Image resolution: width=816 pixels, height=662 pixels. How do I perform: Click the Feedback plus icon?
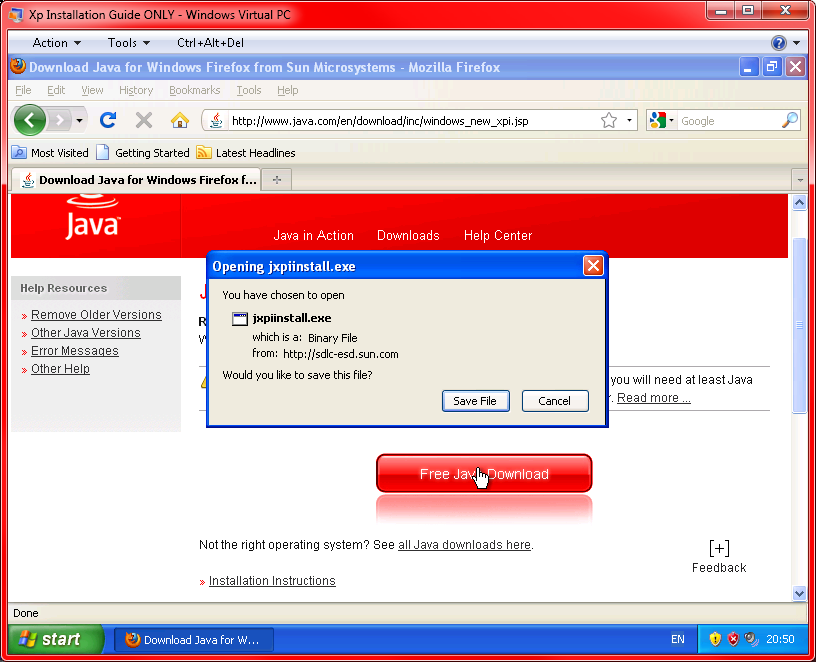[719, 548]
